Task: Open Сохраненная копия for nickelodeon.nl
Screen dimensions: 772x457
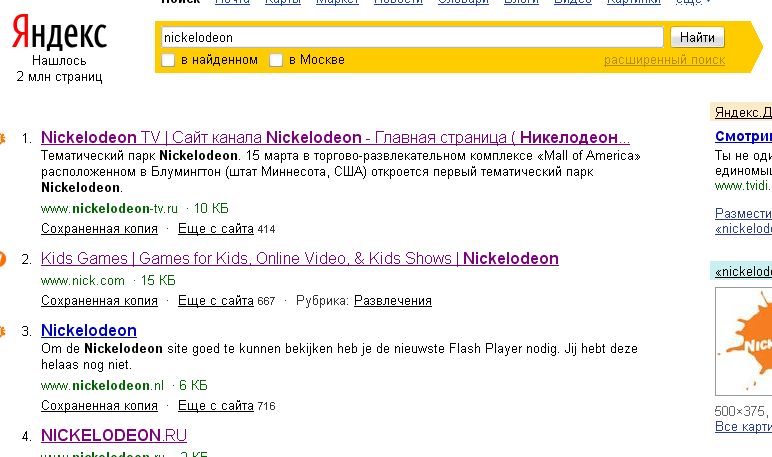Action: click(99, 405)
